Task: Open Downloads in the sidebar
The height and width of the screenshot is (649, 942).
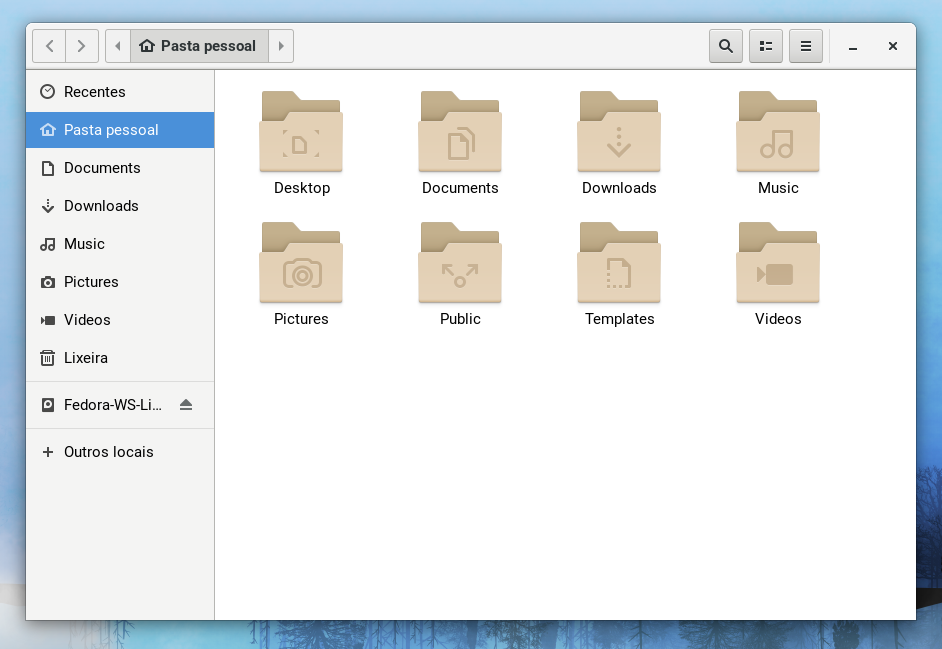Action: (120, 206)
